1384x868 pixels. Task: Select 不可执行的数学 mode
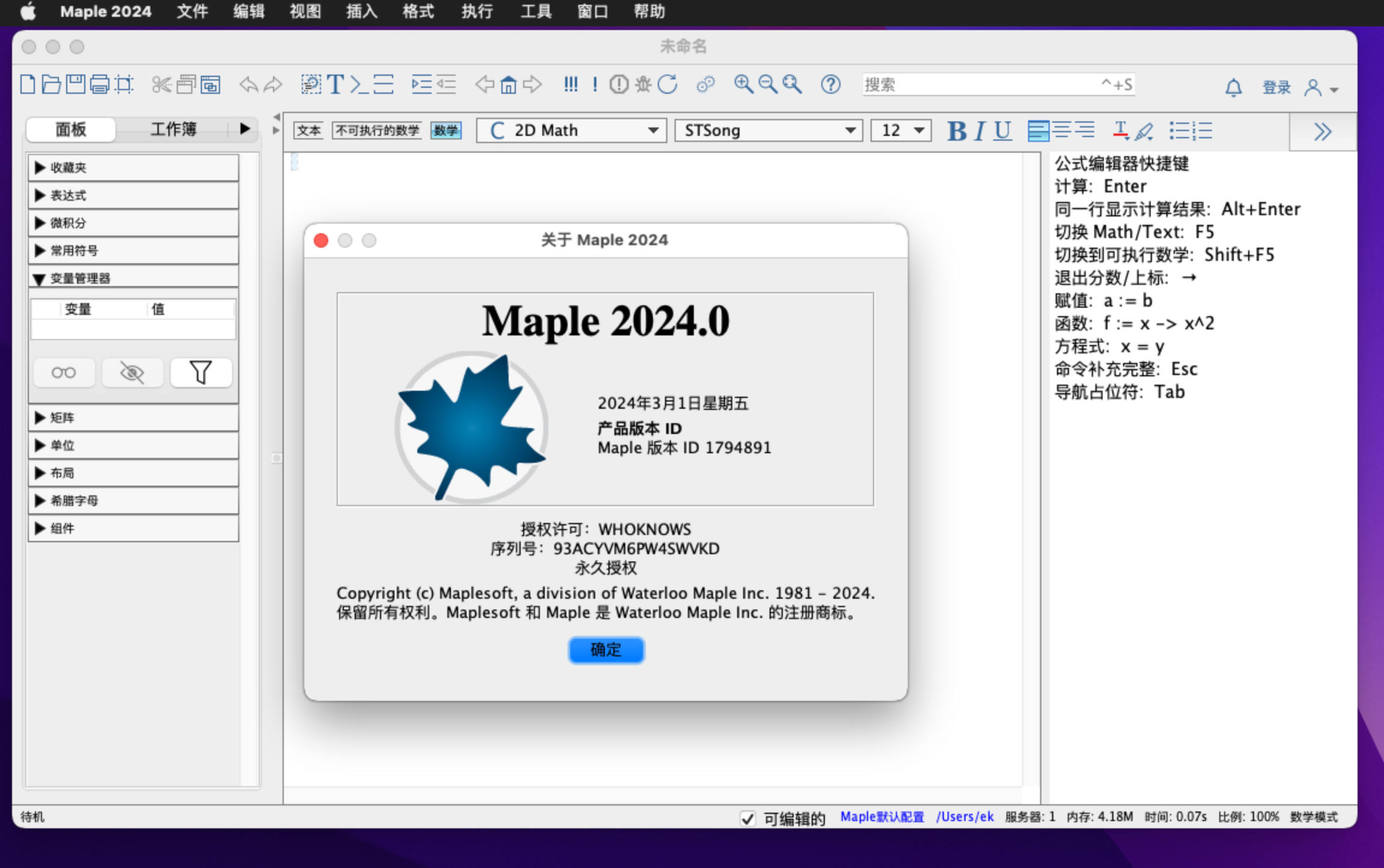click(x=378, y=130)
